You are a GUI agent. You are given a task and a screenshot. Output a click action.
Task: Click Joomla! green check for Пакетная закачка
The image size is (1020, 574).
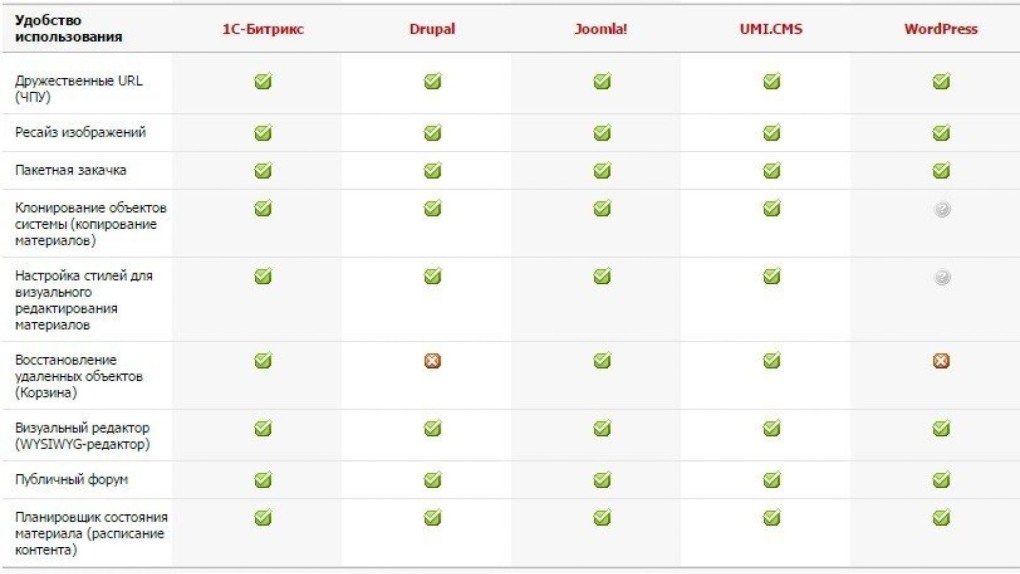602,170
